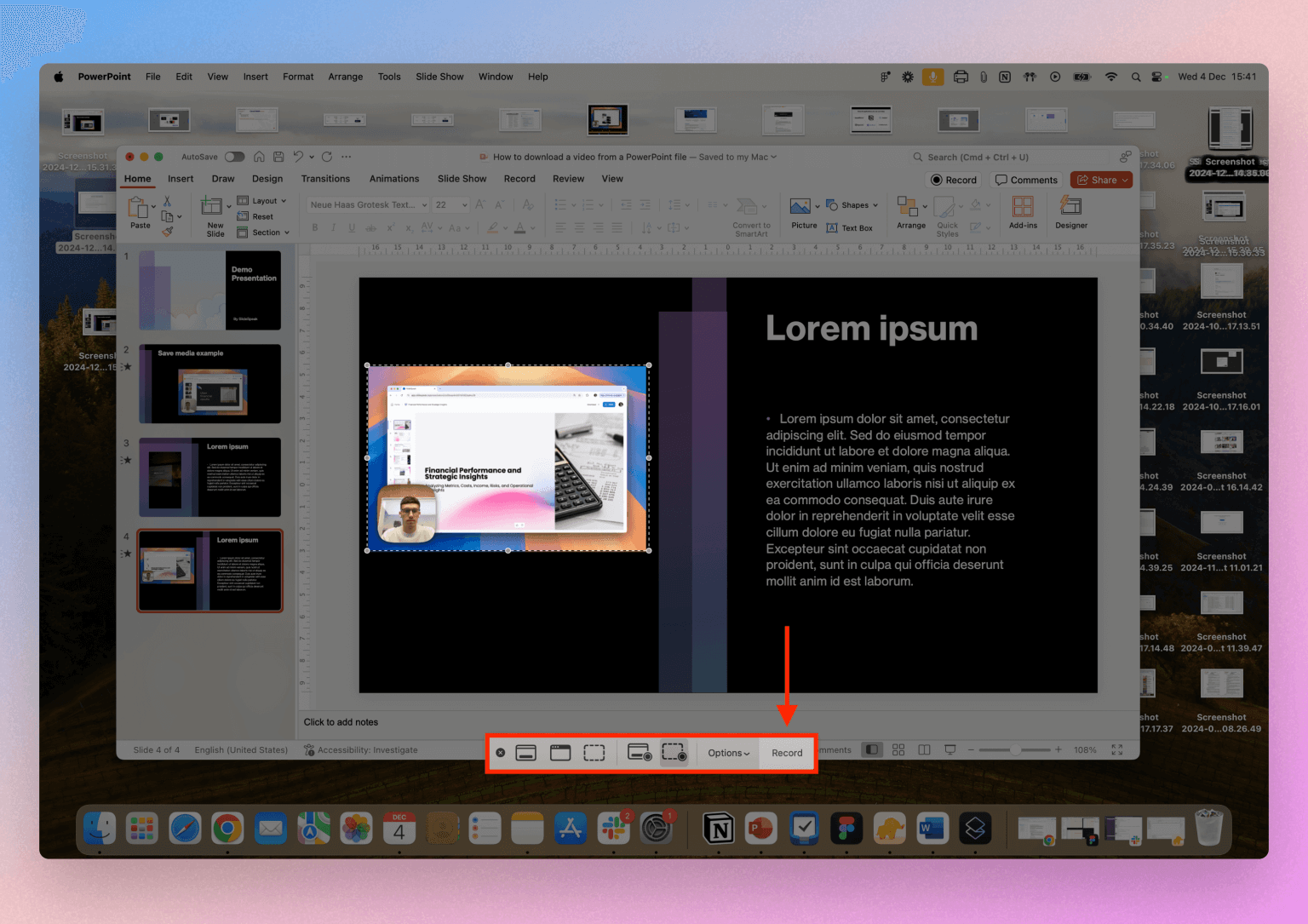The height and width of the screenshot is (924, 1308).
Task: Insert a Text Box from the ribbon
Action: click(x=851, y=227)
